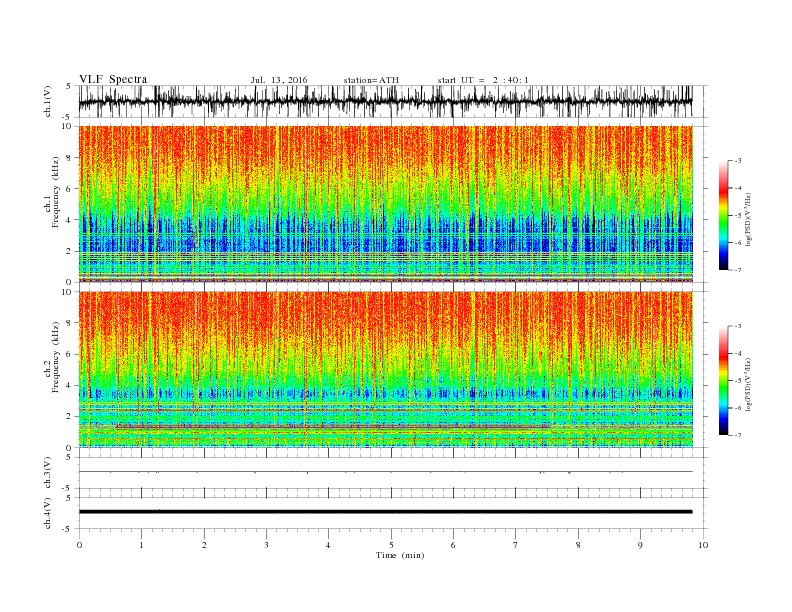
Task: Select the "Time (min)" axis label
Action: [x=400, y=555]
